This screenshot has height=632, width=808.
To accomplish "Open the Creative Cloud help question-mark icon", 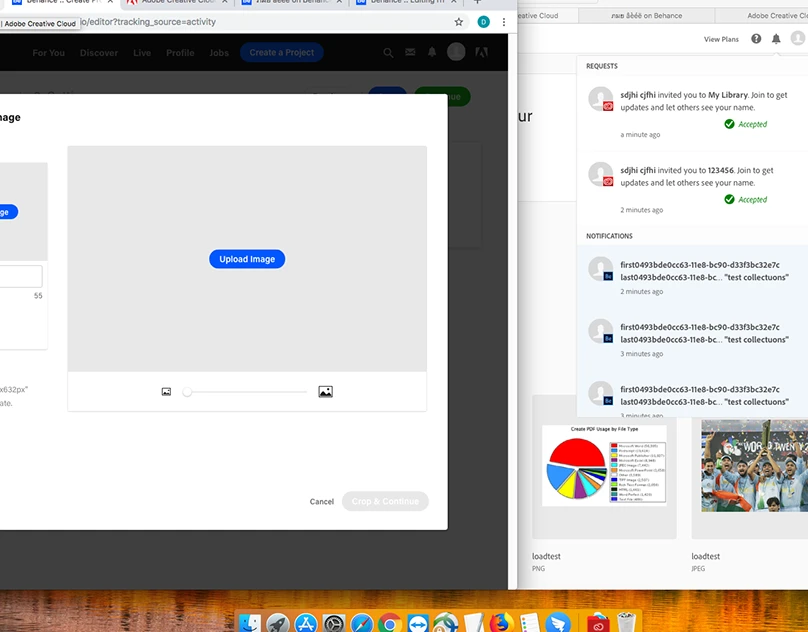I will pyautogui.click(x=756, y=39).
